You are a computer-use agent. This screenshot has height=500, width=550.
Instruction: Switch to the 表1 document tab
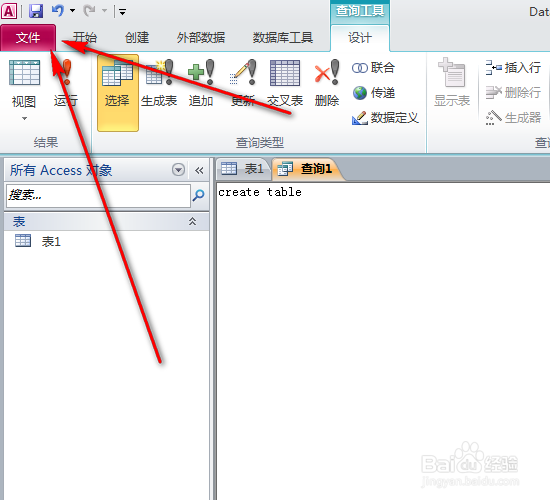point(243,169)
